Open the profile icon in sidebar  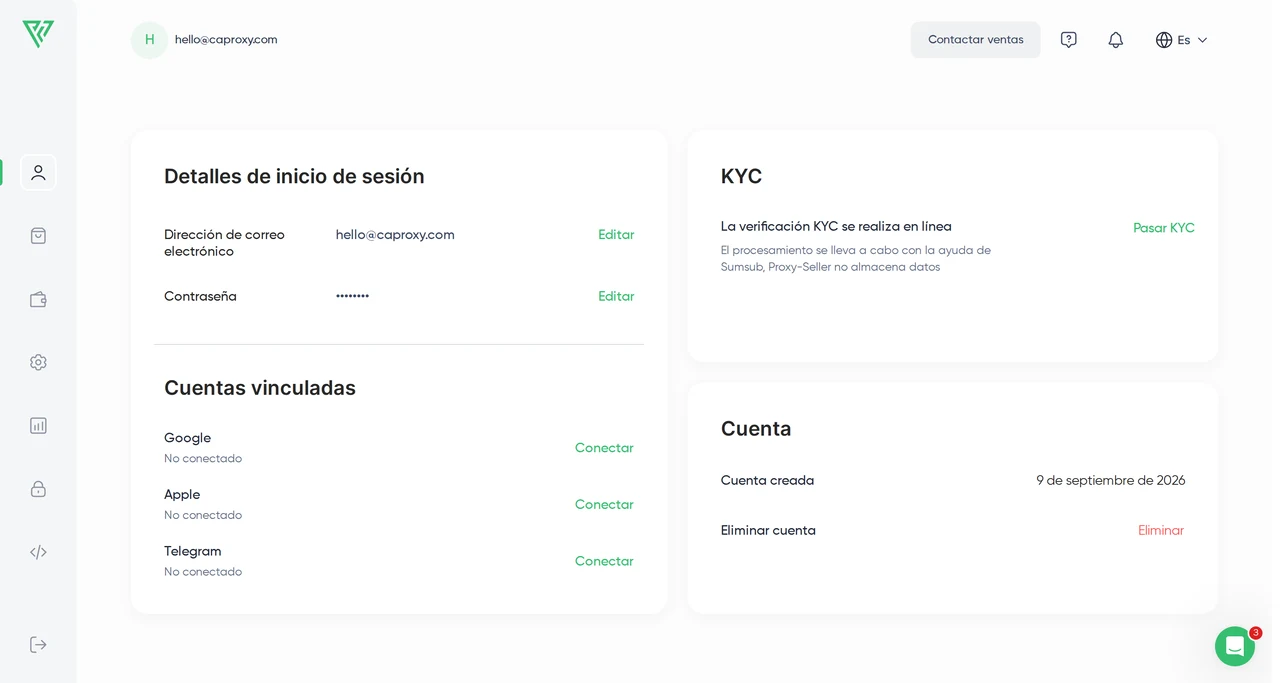38,172
